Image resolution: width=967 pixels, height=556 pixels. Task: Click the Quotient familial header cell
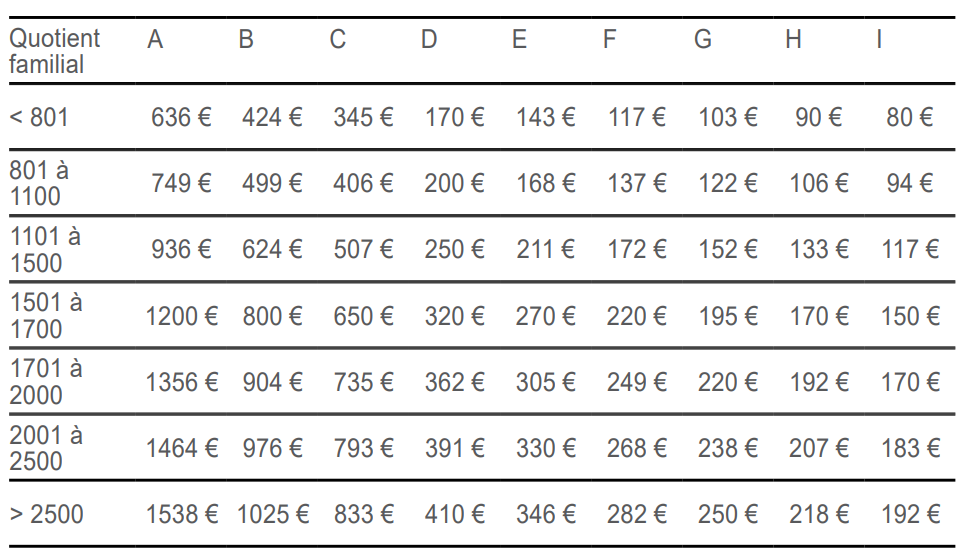54,51
